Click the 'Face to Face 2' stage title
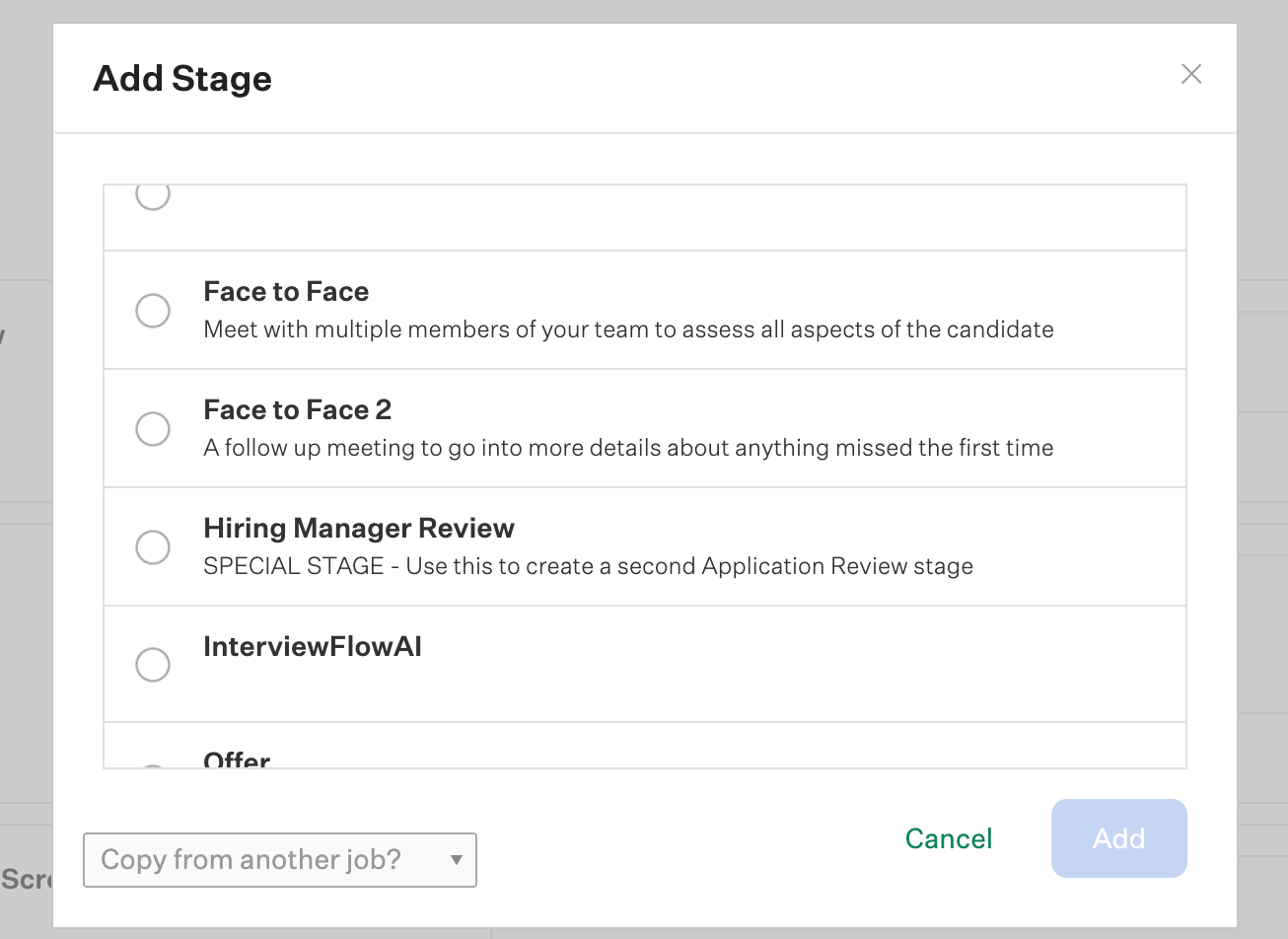Screen dimensions: 1288x939 [x=297, y=410]
